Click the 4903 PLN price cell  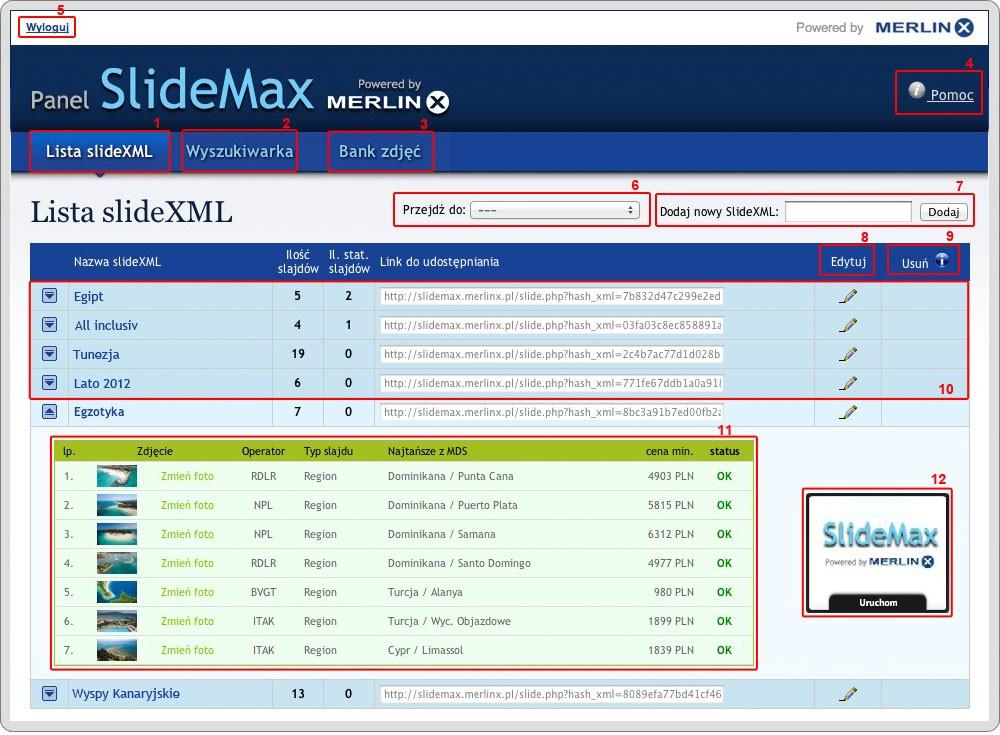pos(670,476)
